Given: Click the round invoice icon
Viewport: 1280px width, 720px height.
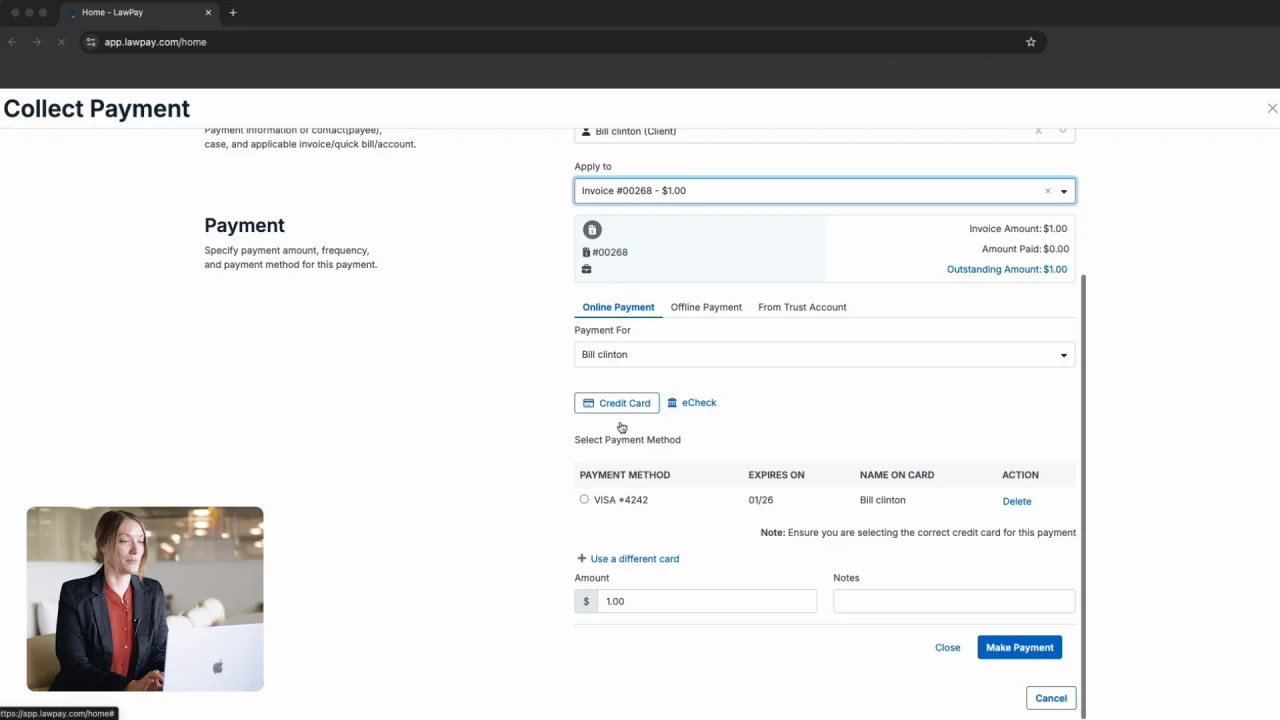Looking at the screenshot, I should pos(592,230).
